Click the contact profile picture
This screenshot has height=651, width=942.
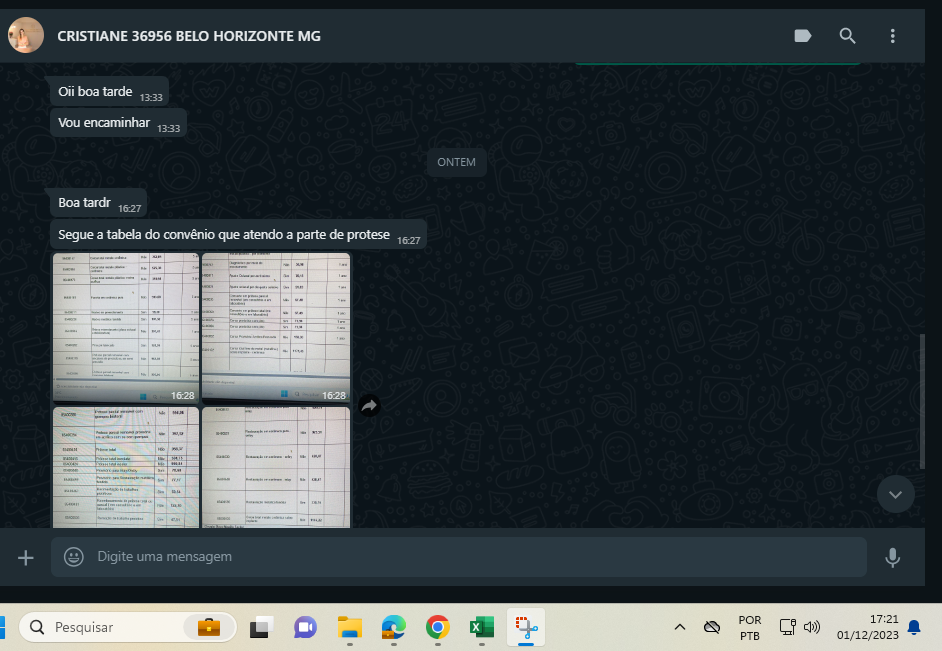point(26,36)
